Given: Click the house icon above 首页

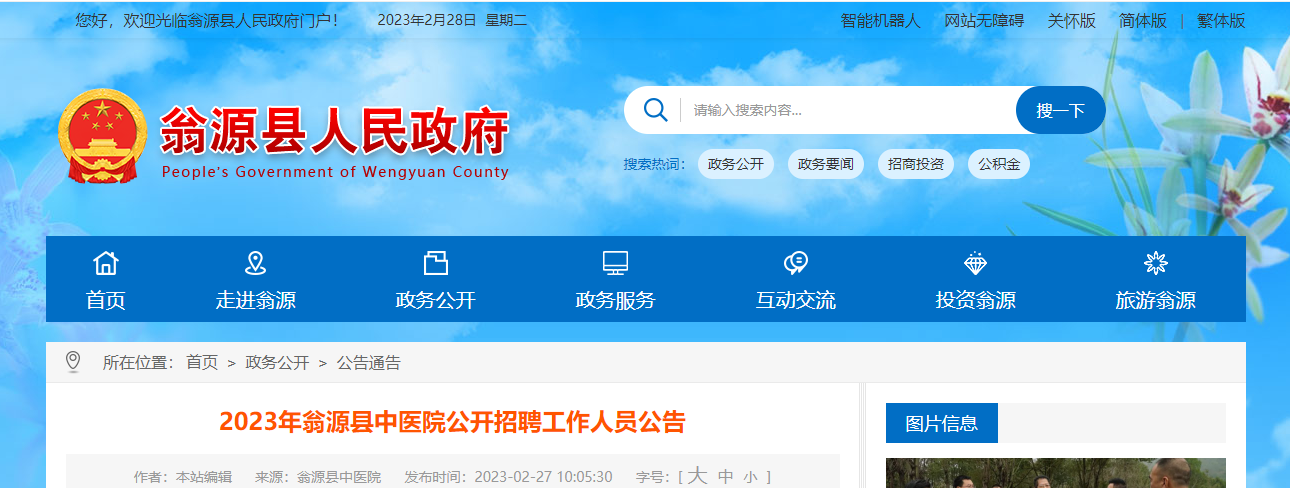Looking at the screenshot, I should click(x=106, y=263).
